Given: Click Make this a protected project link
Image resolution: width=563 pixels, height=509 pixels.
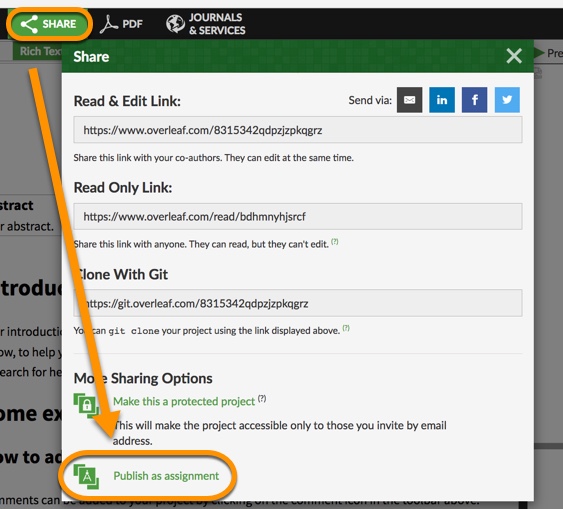Looking at the screenshot, I should point(184,401).
